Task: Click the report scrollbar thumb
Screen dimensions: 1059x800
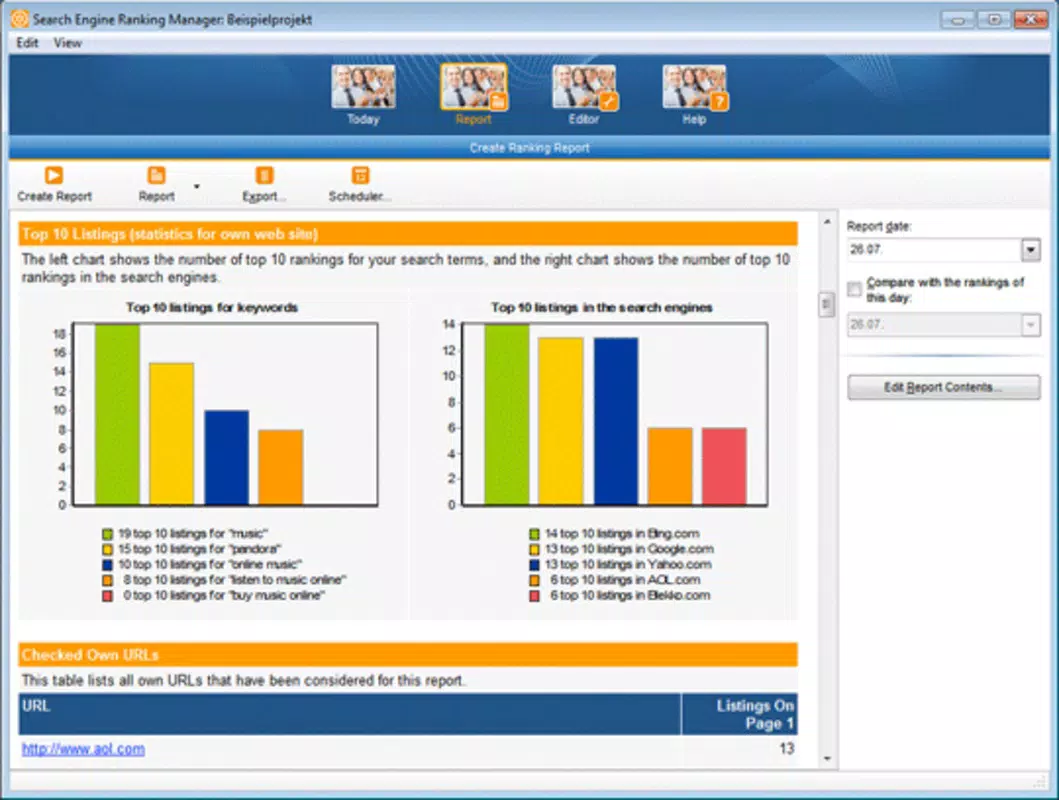Action: click(x=827, y=304)
